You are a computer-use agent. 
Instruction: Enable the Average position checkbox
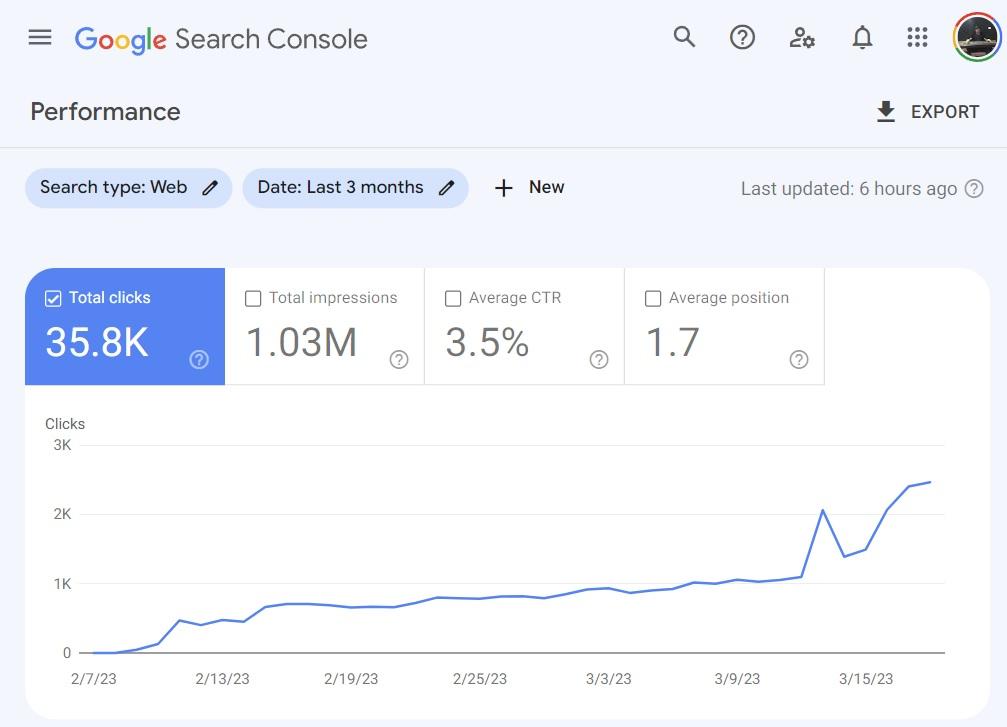pyautogui.click(x=653, y=298)
